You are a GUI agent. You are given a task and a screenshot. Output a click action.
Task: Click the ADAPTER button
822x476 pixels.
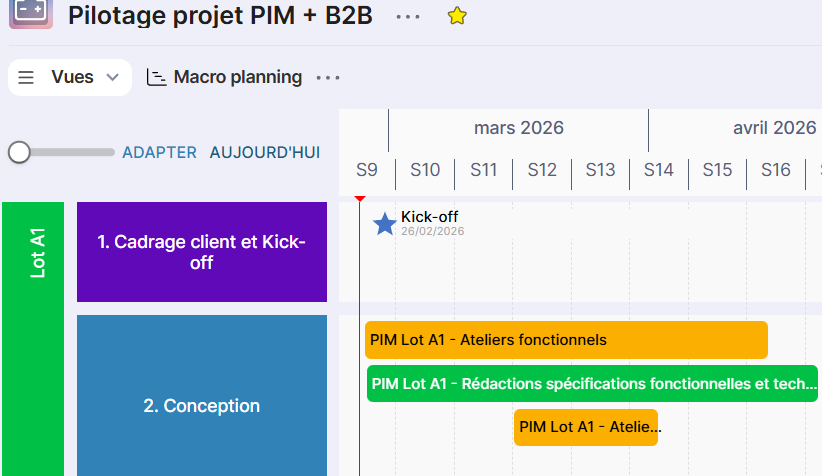159,152
